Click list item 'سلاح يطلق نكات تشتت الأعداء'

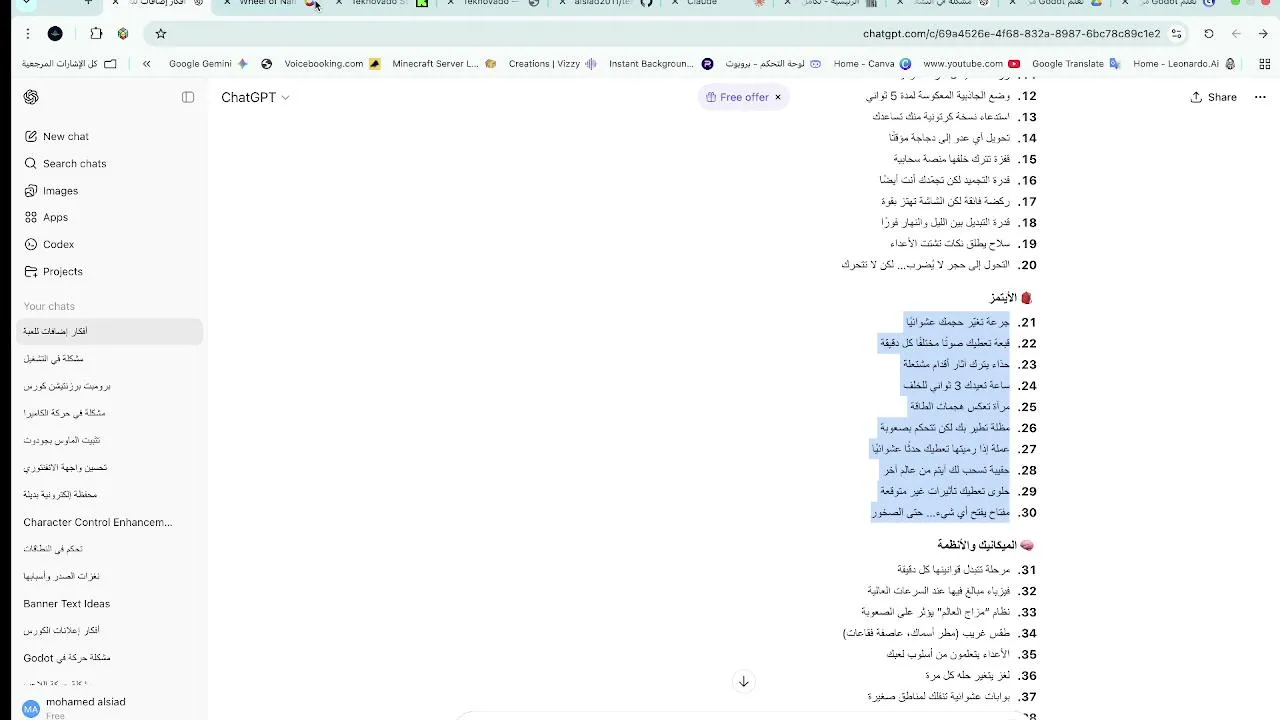coord(949,243)
